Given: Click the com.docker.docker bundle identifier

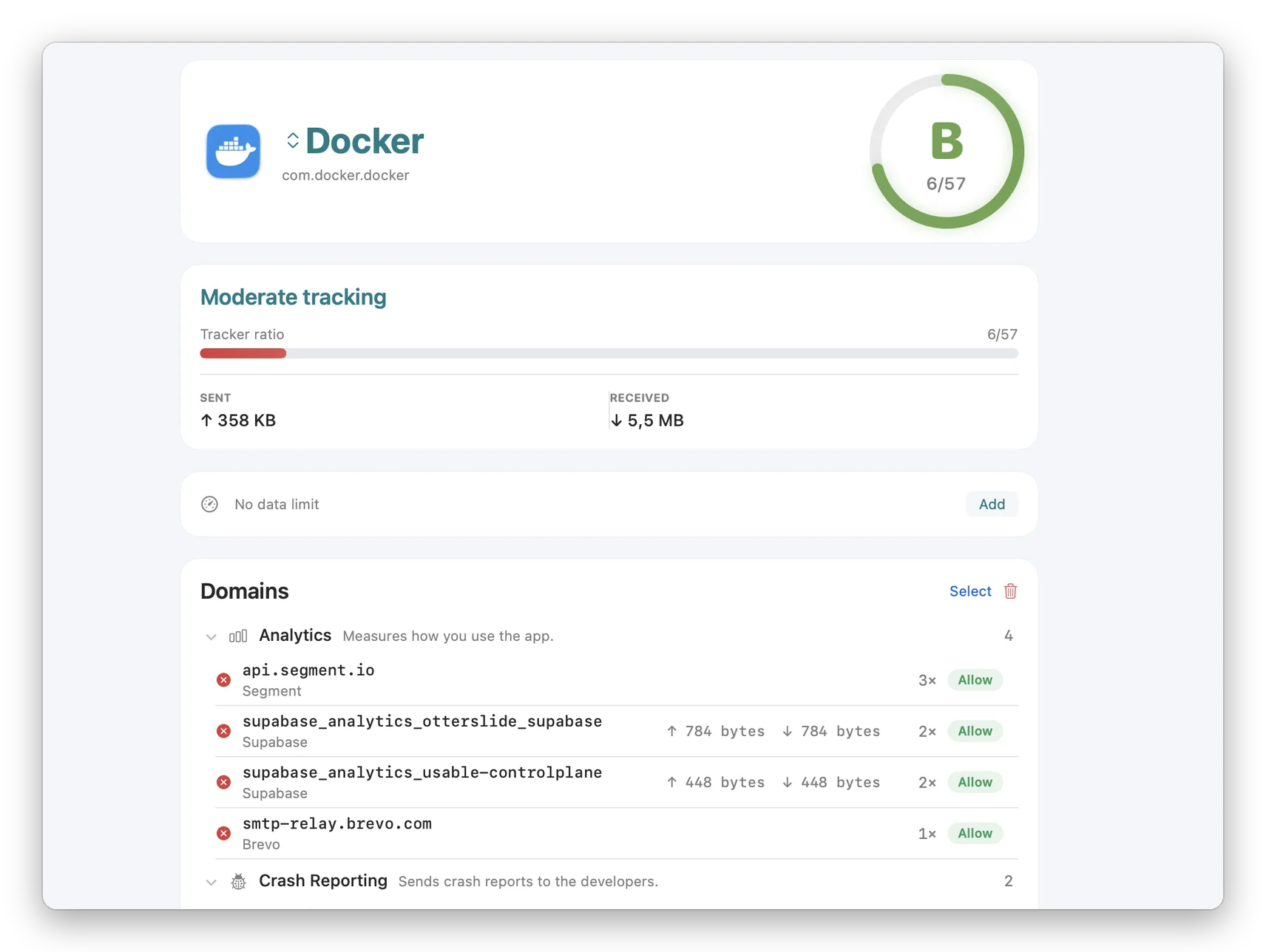Looking at the screenshot, I should click(x=345, y=175).
